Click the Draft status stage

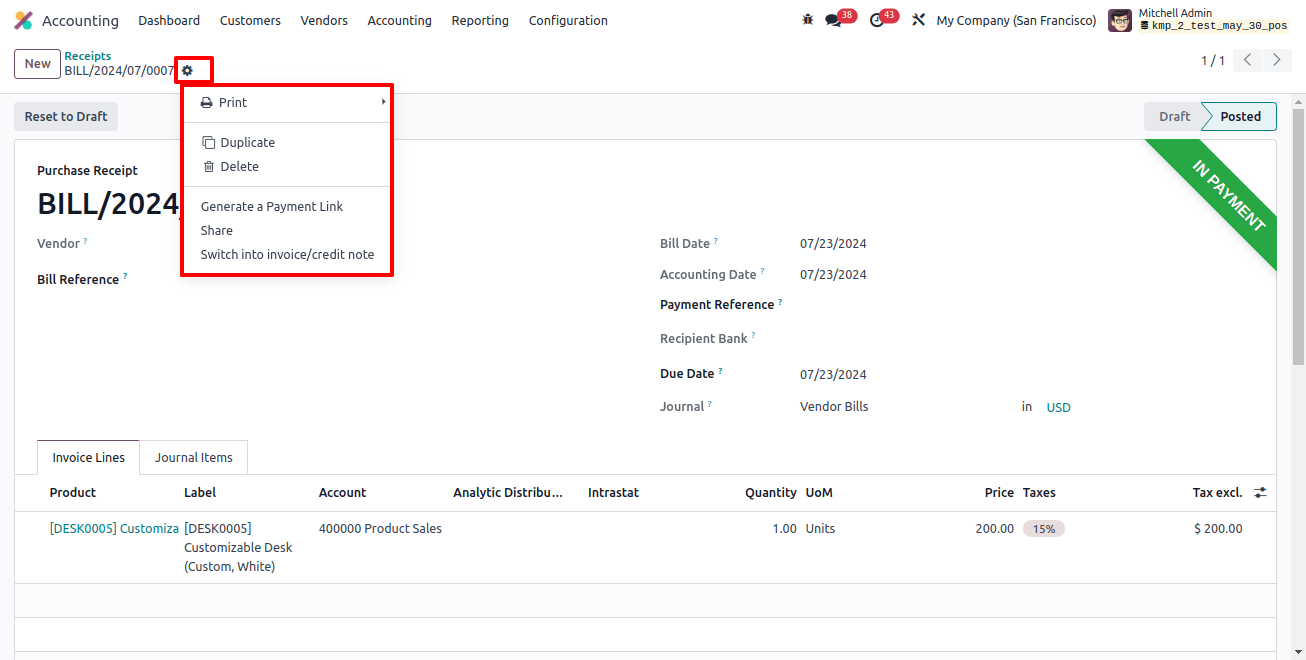(1173, 116)
